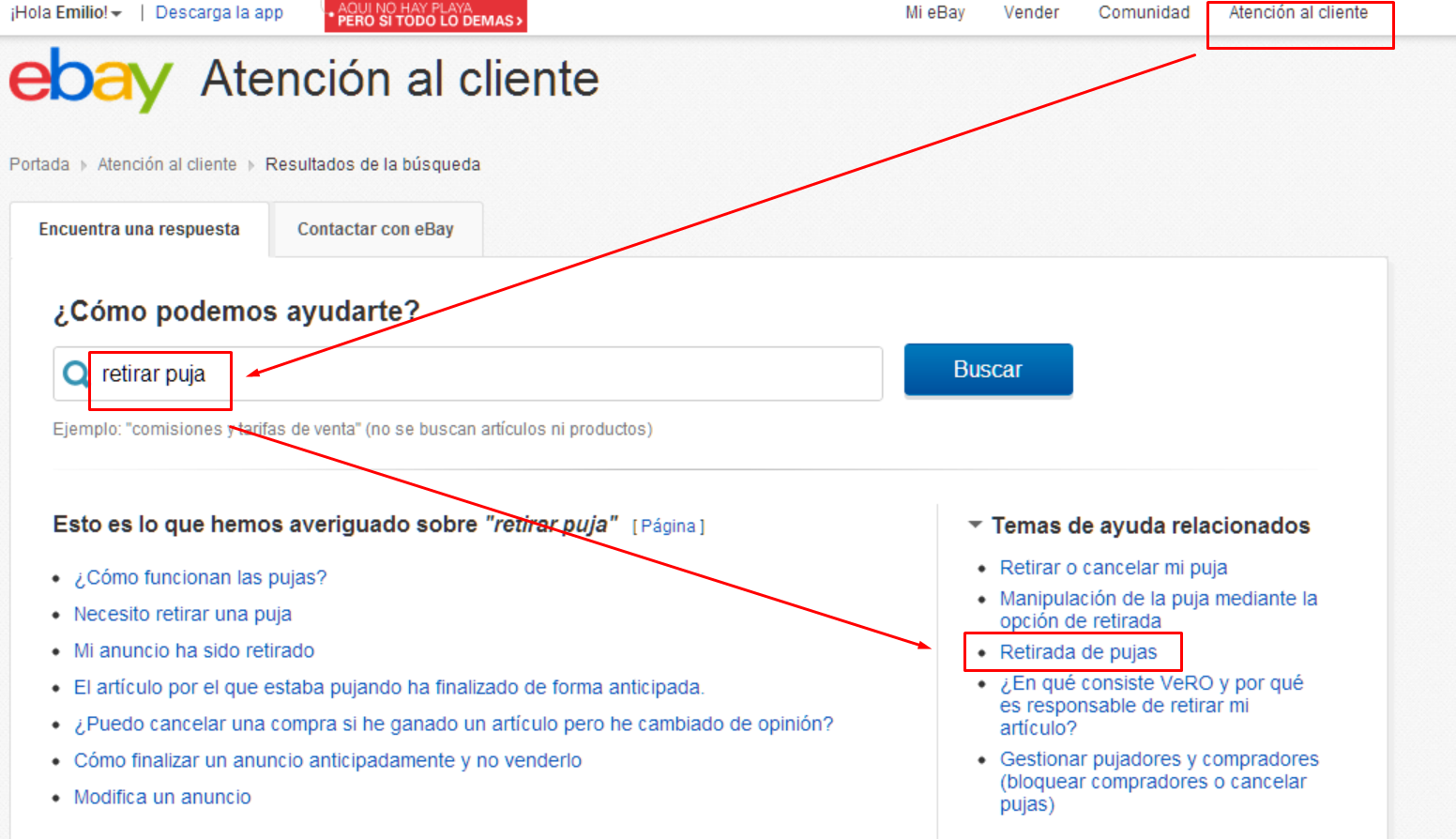The height and width of the screenshot is (839, 1456).
Task: Open ¿Cómo funcionan las pujas? article
Action: click(x=200, y=577)
